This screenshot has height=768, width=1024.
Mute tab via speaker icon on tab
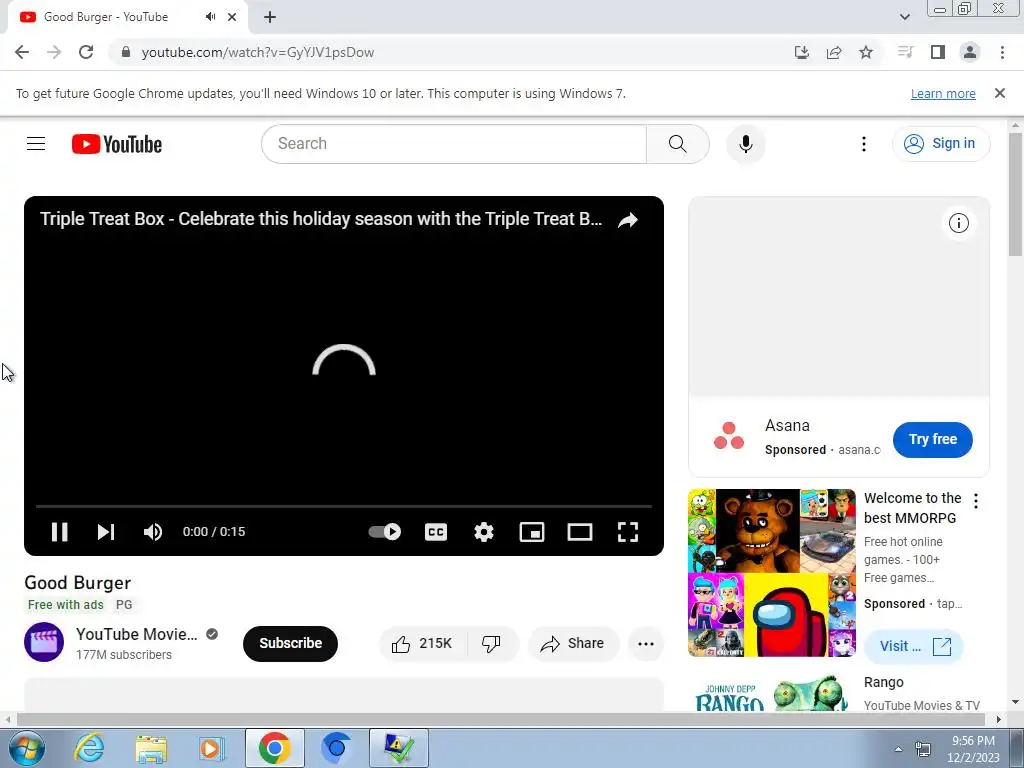(210, 17)
